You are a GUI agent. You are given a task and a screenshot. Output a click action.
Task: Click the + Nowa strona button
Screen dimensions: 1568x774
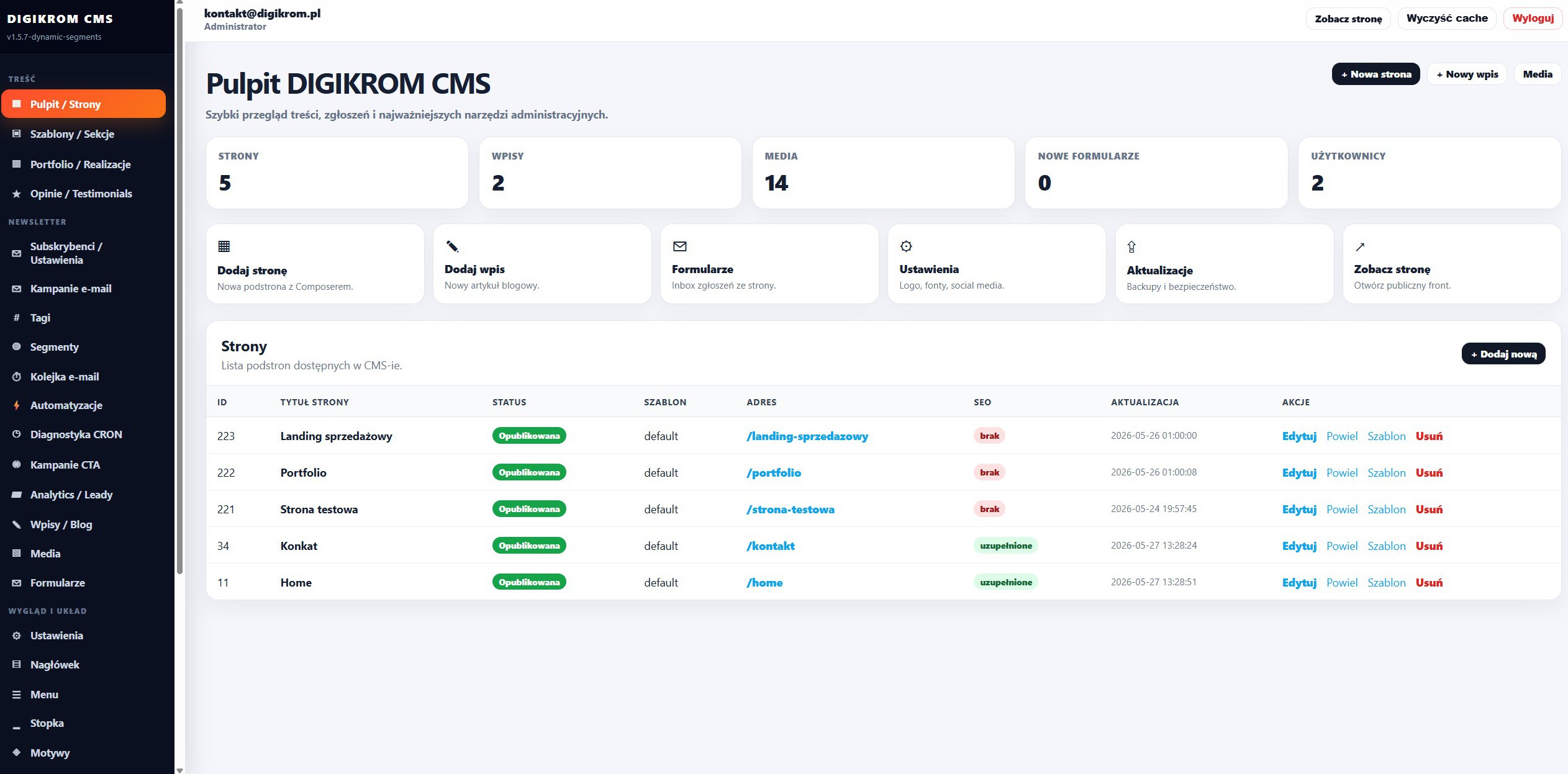1375,74
